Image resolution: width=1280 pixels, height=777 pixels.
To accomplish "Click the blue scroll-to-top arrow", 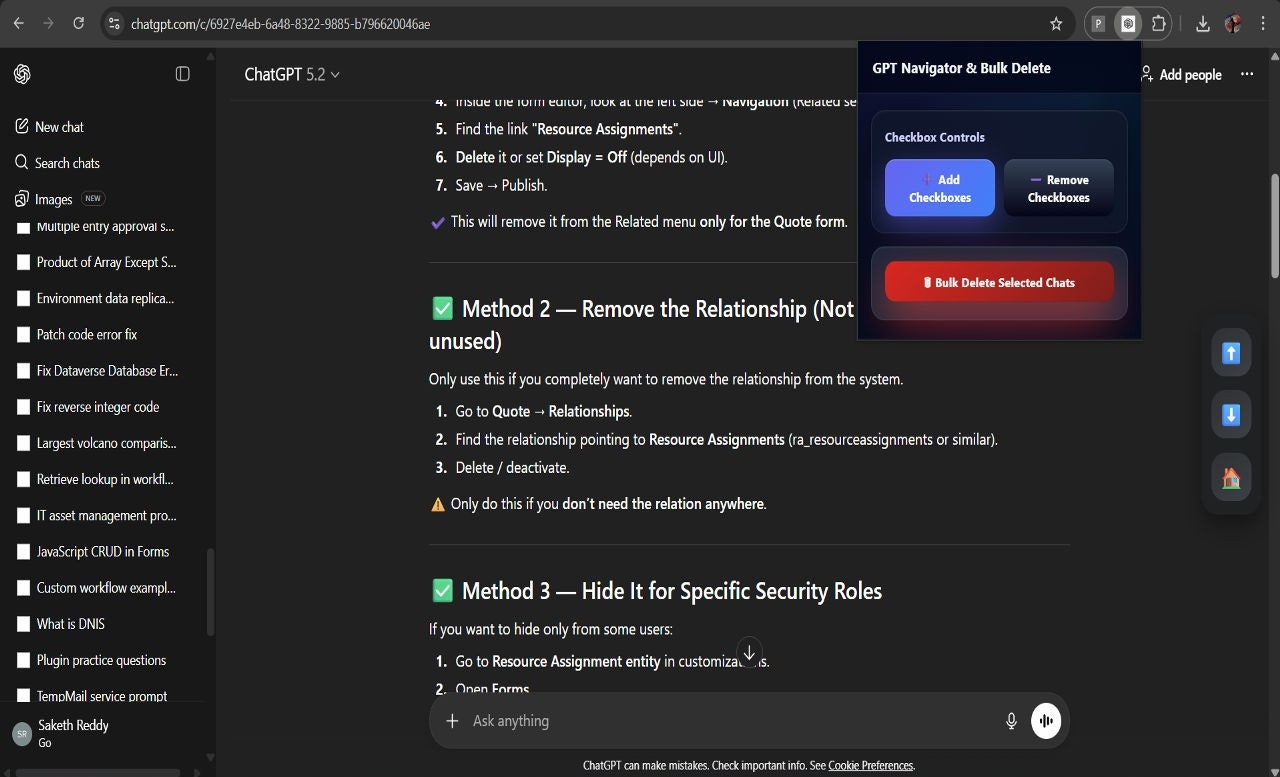I will 1230,352.
